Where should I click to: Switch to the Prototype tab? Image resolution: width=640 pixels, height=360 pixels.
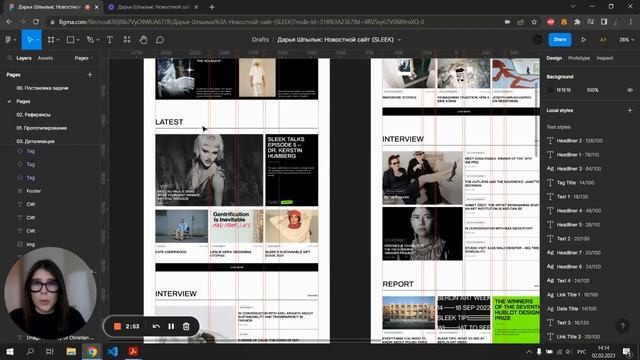pos(579,58)
